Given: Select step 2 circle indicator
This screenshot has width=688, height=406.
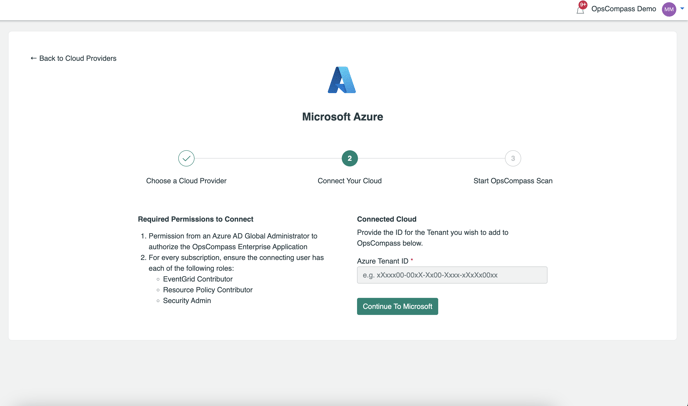Looking at the screenshot, I should (350, 158).
